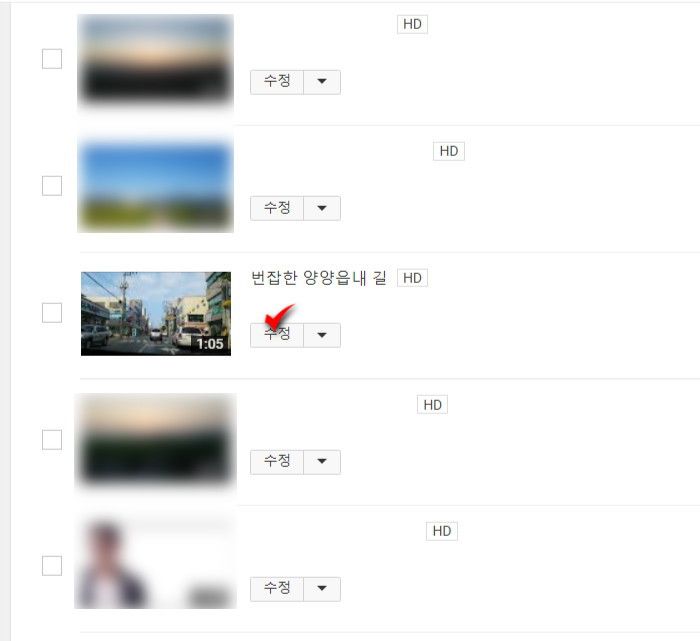Select the checkbox next to blue sky video
Screen dimensions: 700x641
[x=52, y=186]
